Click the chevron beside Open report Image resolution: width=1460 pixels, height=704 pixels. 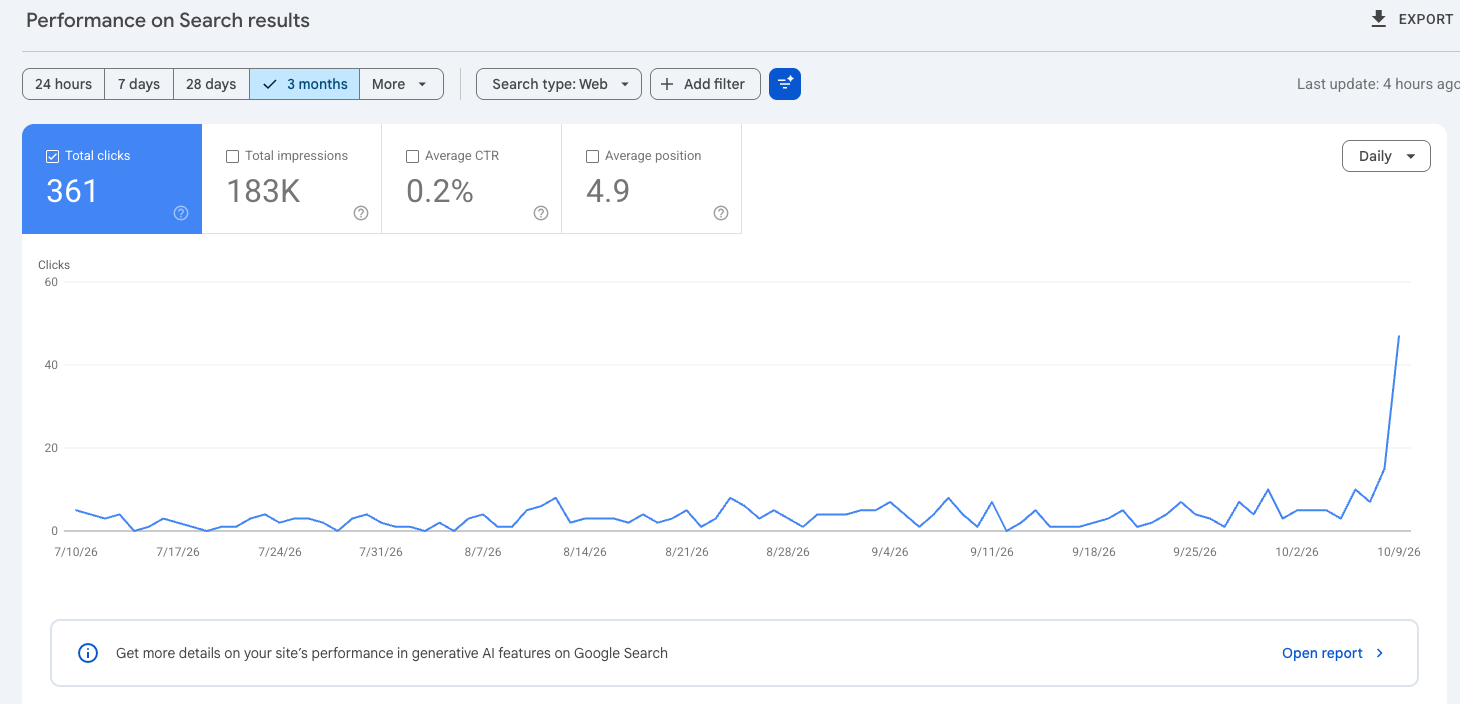[x=1380, y=653]
